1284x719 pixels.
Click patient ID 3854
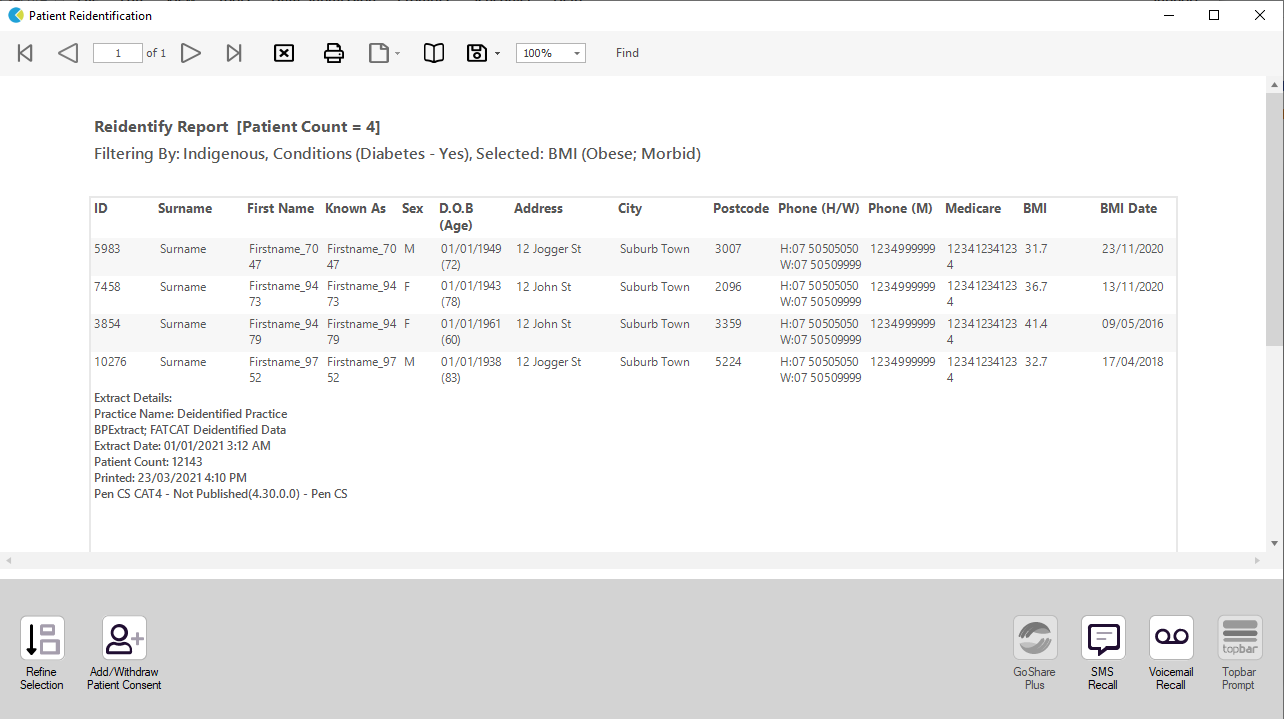pos(107,324)
